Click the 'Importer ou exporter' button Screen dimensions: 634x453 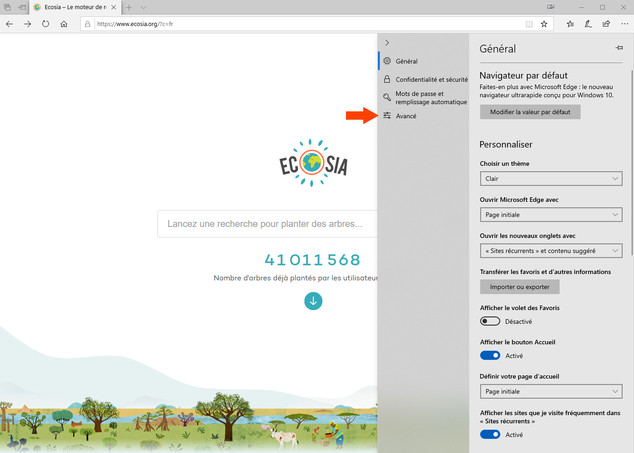(518, 286)
